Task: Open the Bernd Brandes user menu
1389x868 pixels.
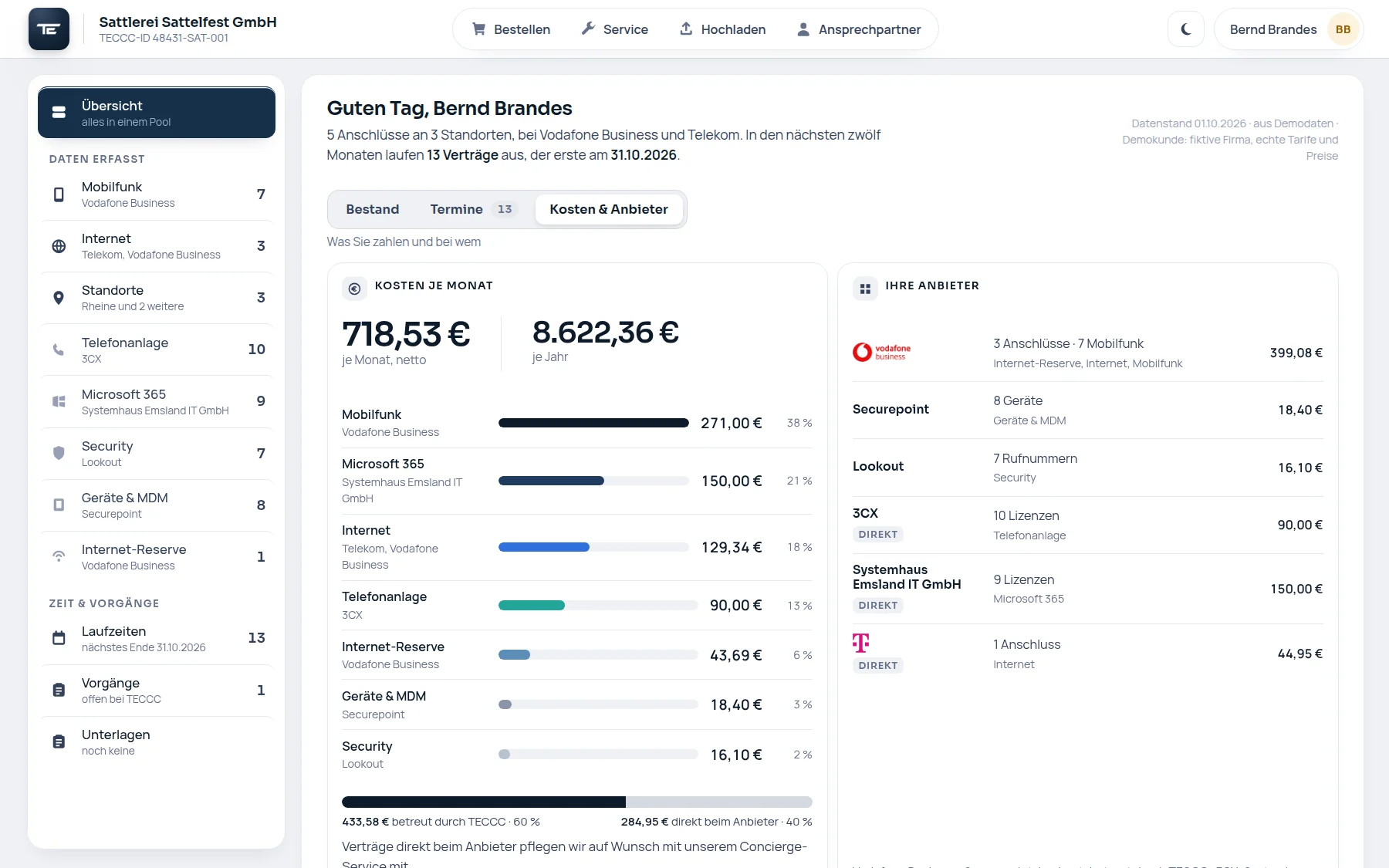Action: 1289,29
